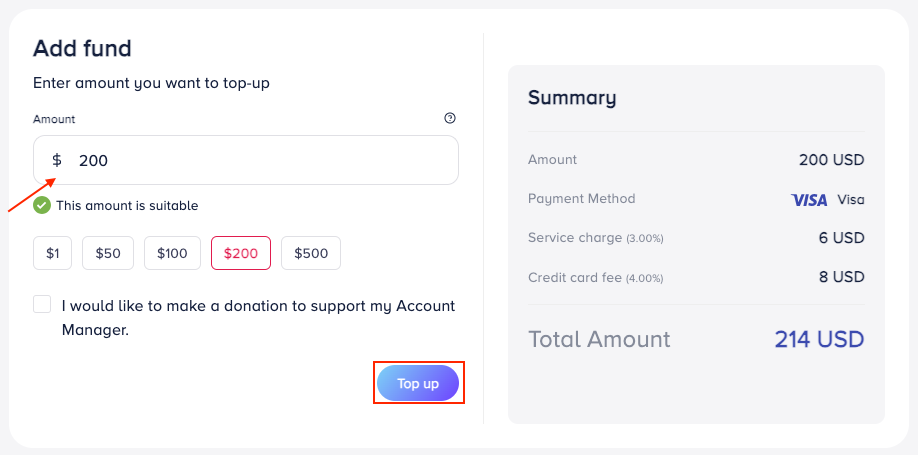Select the highlighted $200 preset amount
Image resolution: width=918 pixels, height=455 pixels.
241,253
